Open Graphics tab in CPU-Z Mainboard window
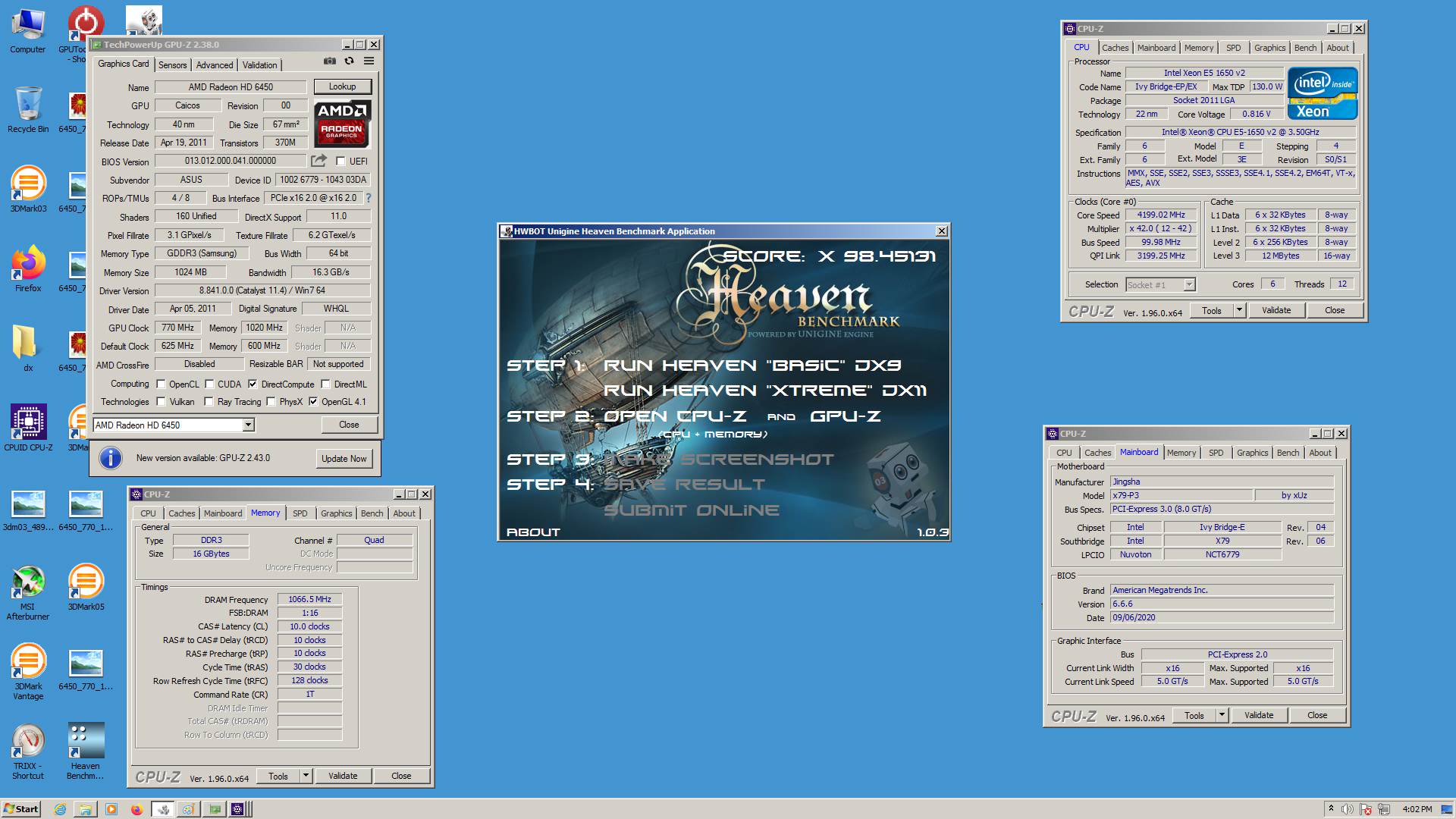This screenshot has width=1456, height=819. pos(1252,453)
